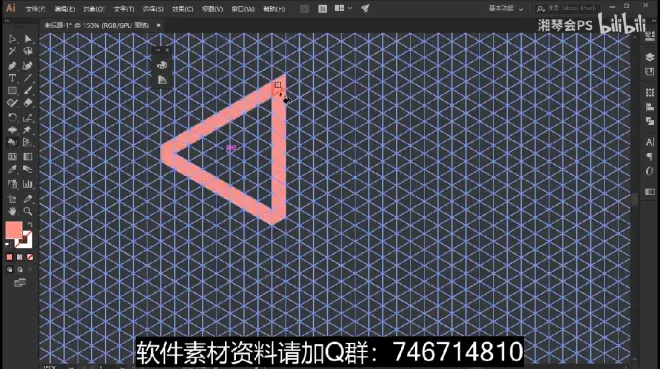Open the 效果(C) Effect menu
The image size is (660, 369).
click(182, 9)
